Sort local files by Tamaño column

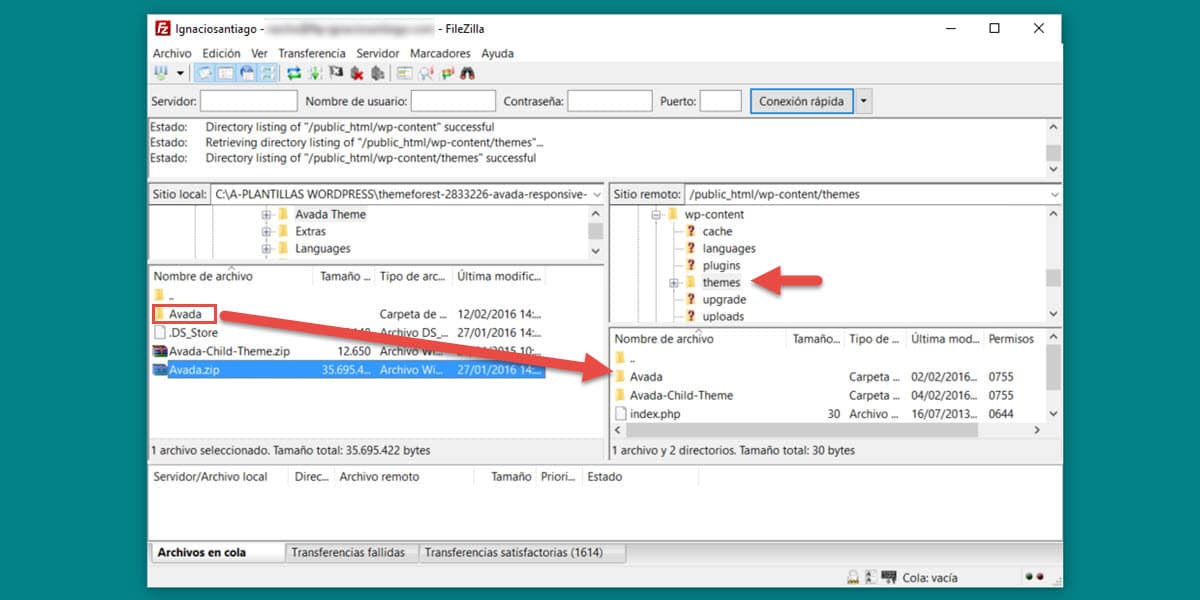coord(344,277)
